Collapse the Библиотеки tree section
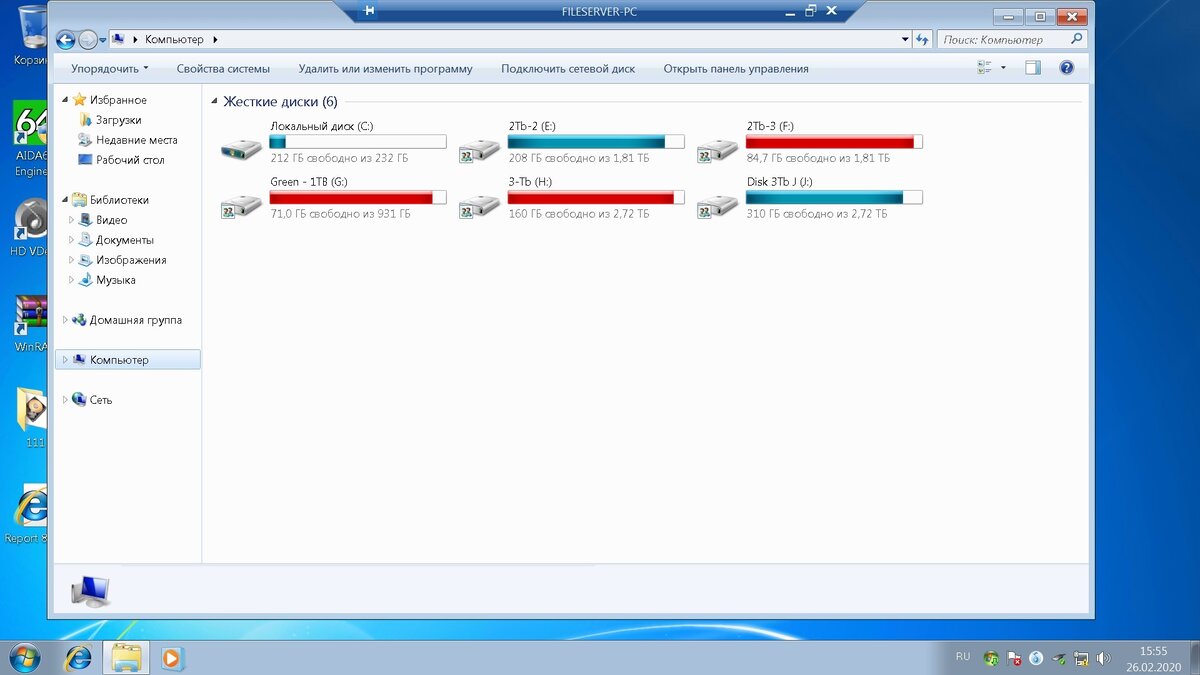 [66, 200]
